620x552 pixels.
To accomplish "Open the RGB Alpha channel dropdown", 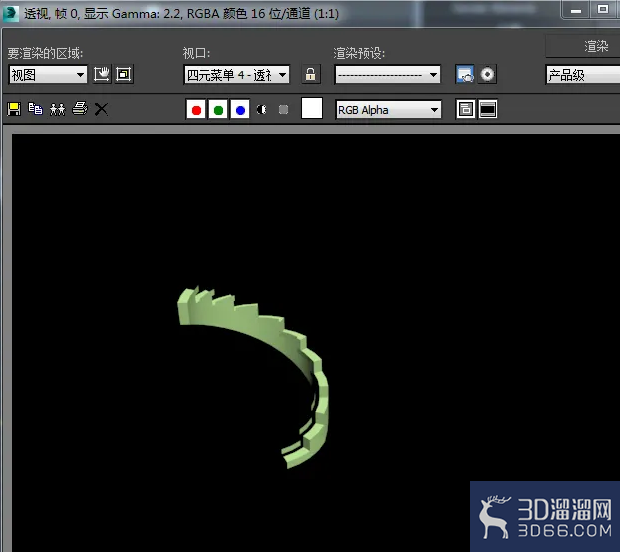I will 388,110.
